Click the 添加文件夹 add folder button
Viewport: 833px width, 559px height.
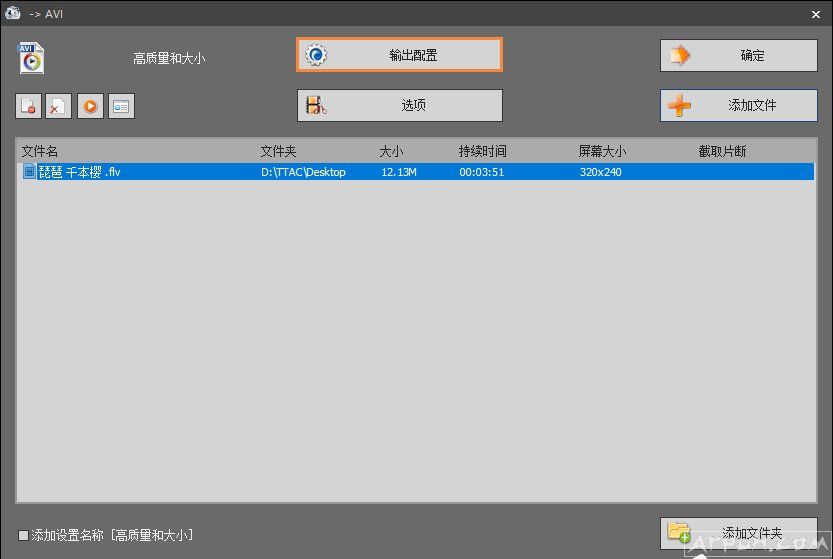coord(738,533)
